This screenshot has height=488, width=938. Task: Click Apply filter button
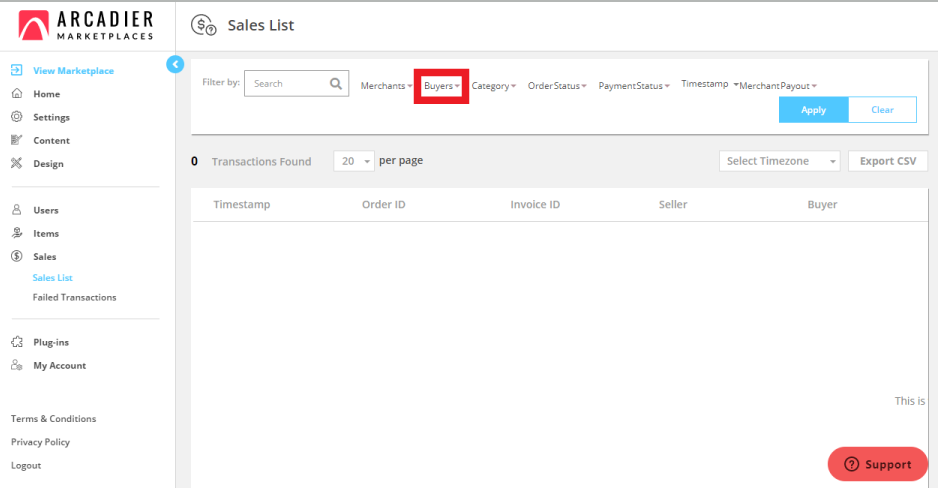[x=814, y=110]
